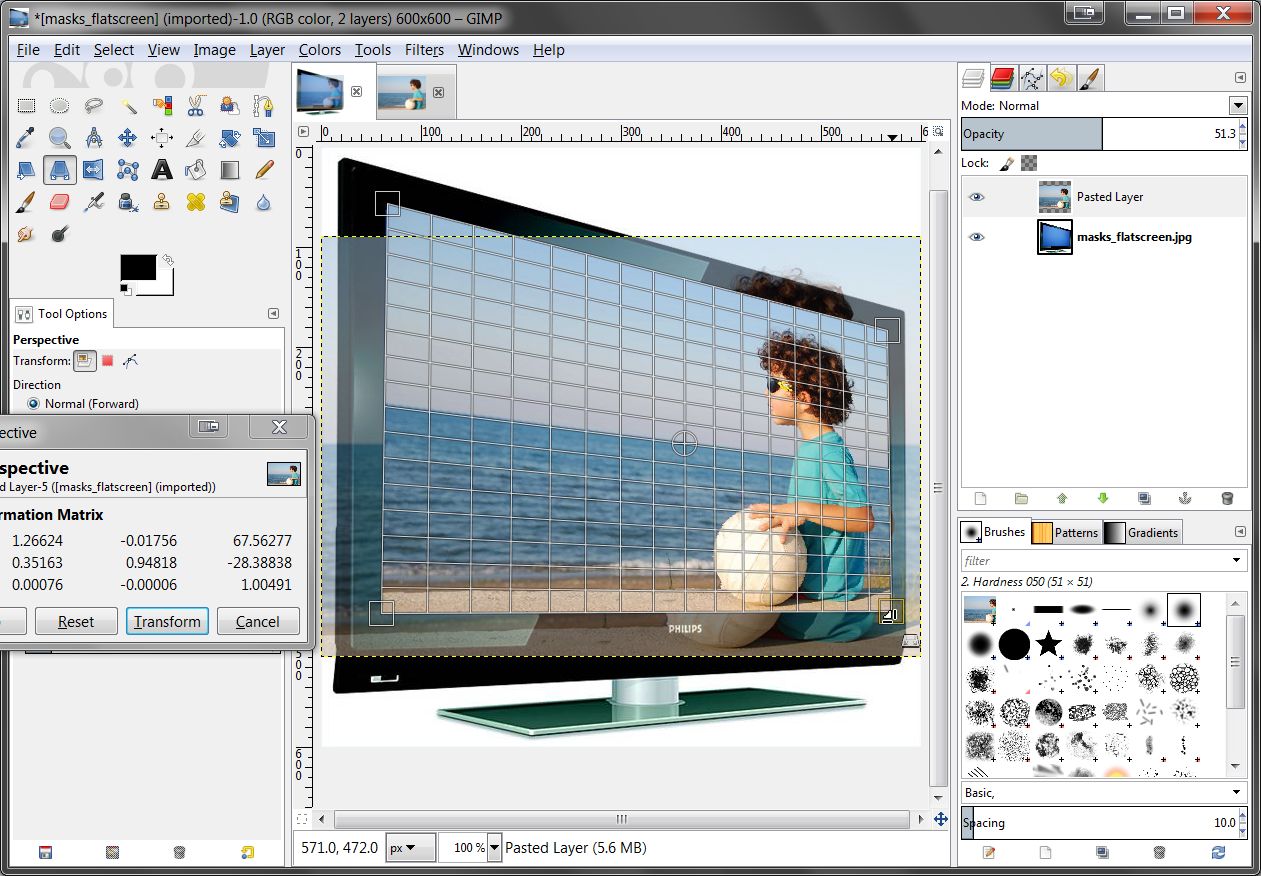This screenshot has width=1261, height=876.
Task: Click the Reset button in Perspective dialog
Action: [76, 621]
